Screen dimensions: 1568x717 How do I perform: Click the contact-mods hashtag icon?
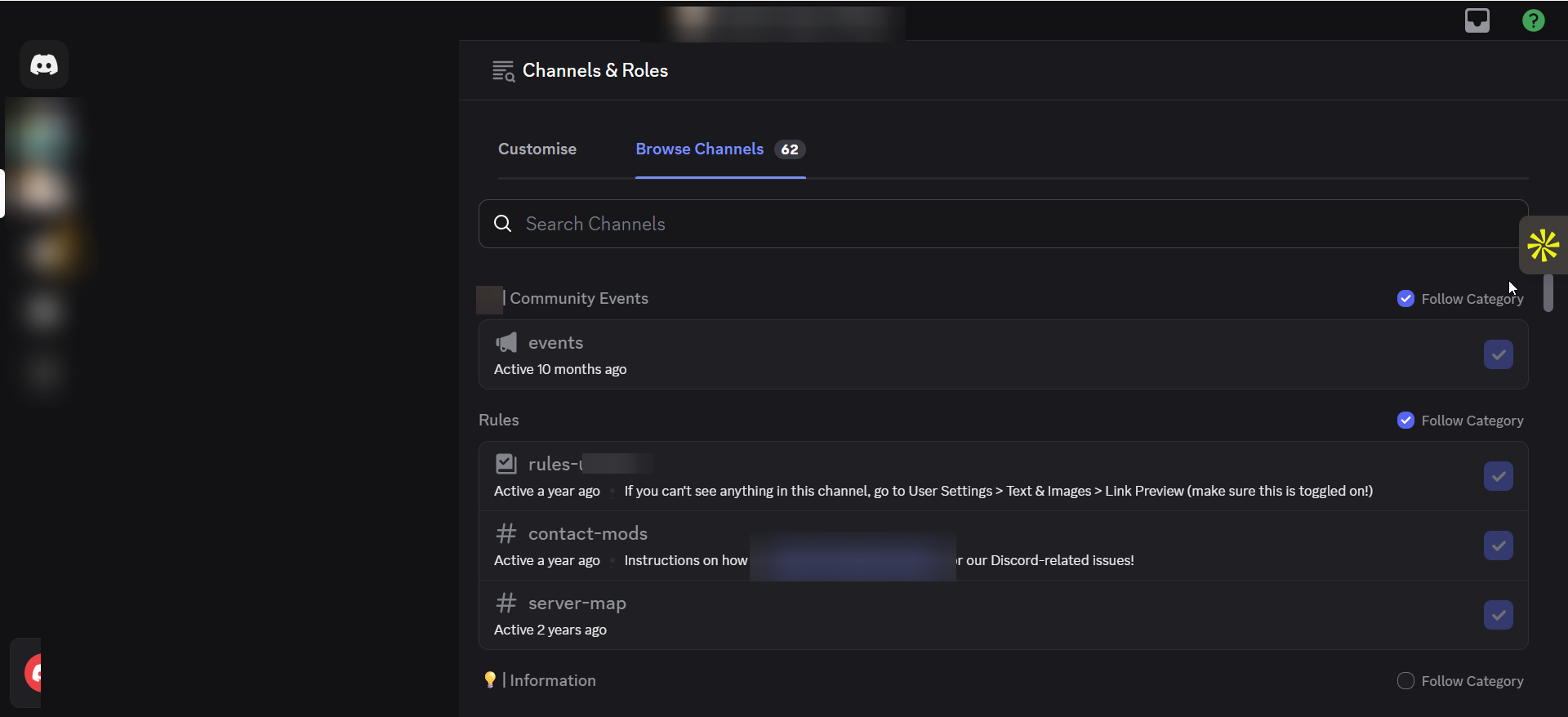[x=506, y=533]
